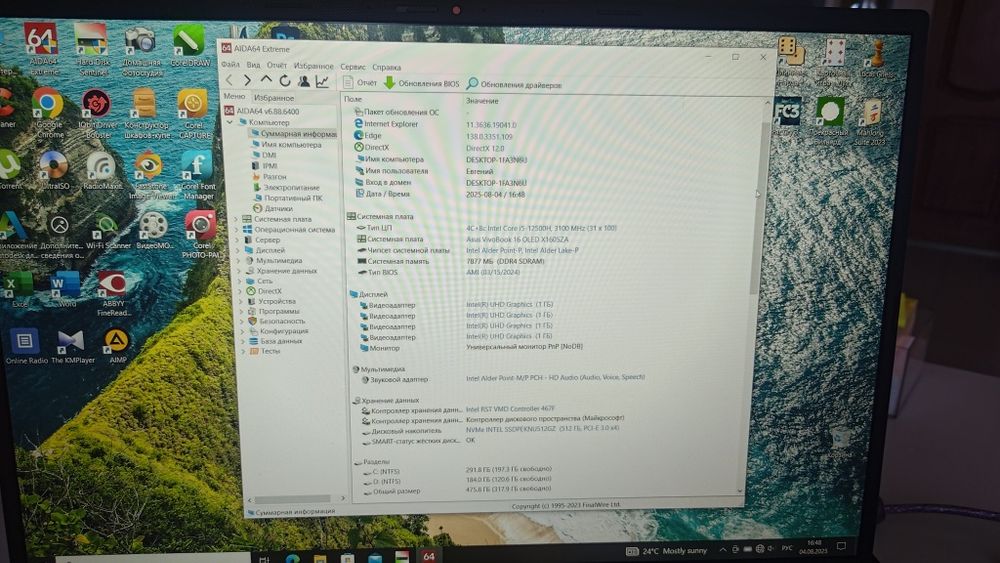
Task: Open AIMP desktop shortcut
Action: 117,346
